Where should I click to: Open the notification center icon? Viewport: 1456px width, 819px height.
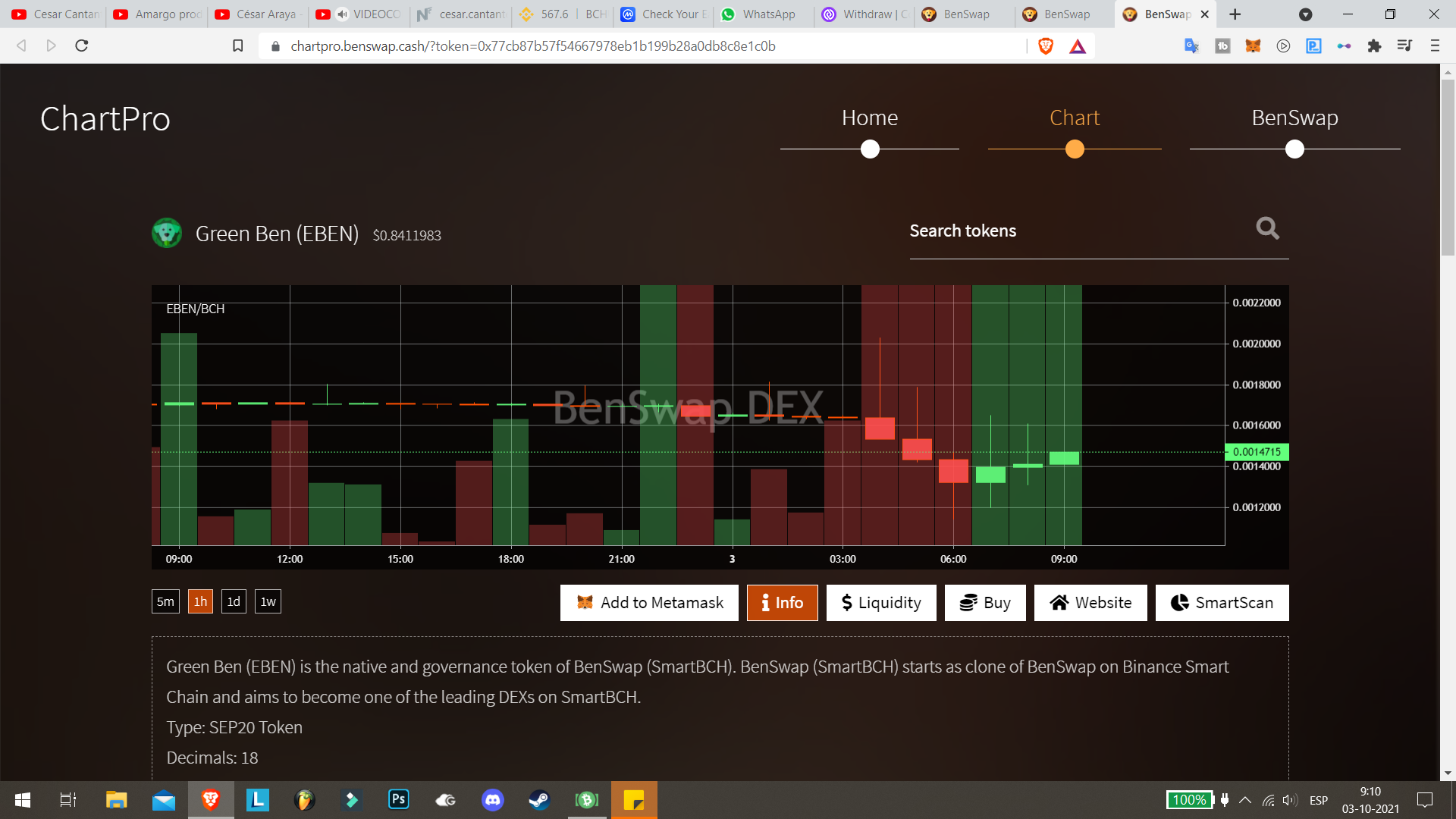point(1425,800)
